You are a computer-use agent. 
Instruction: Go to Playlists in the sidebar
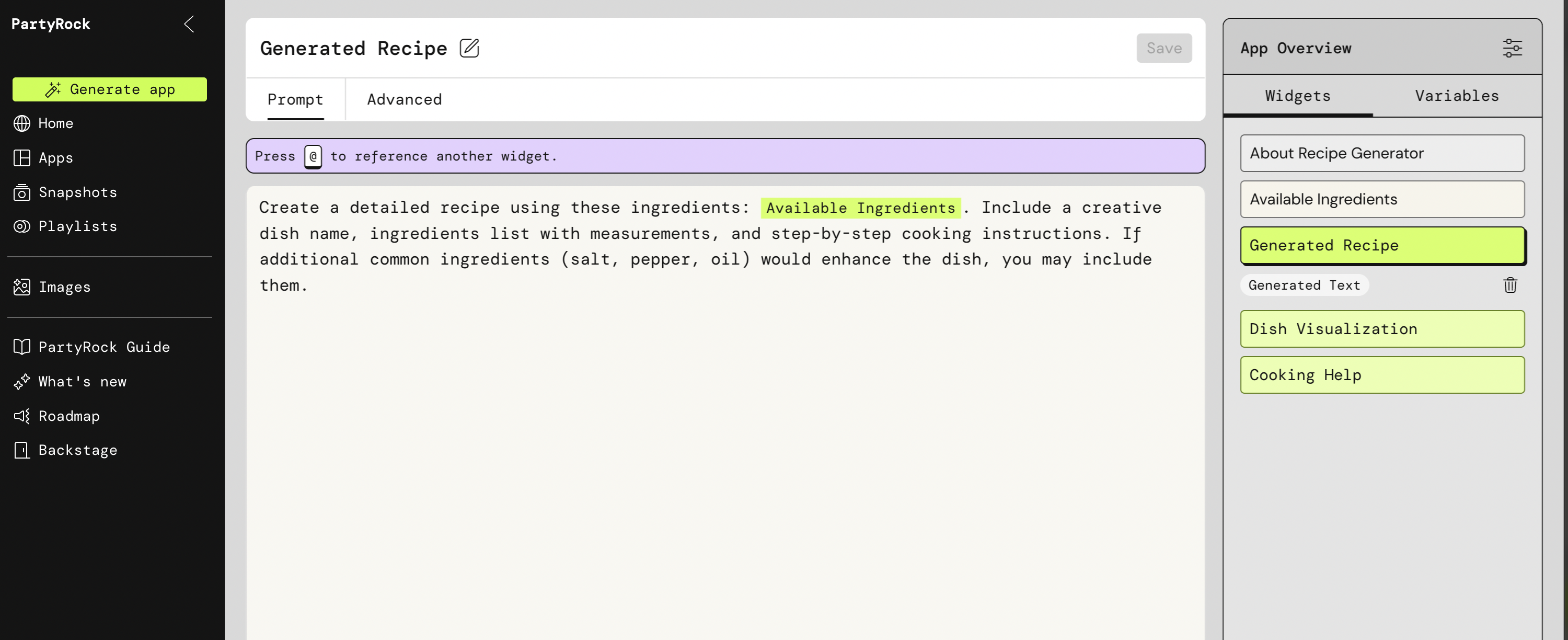(x=77, y=226)
